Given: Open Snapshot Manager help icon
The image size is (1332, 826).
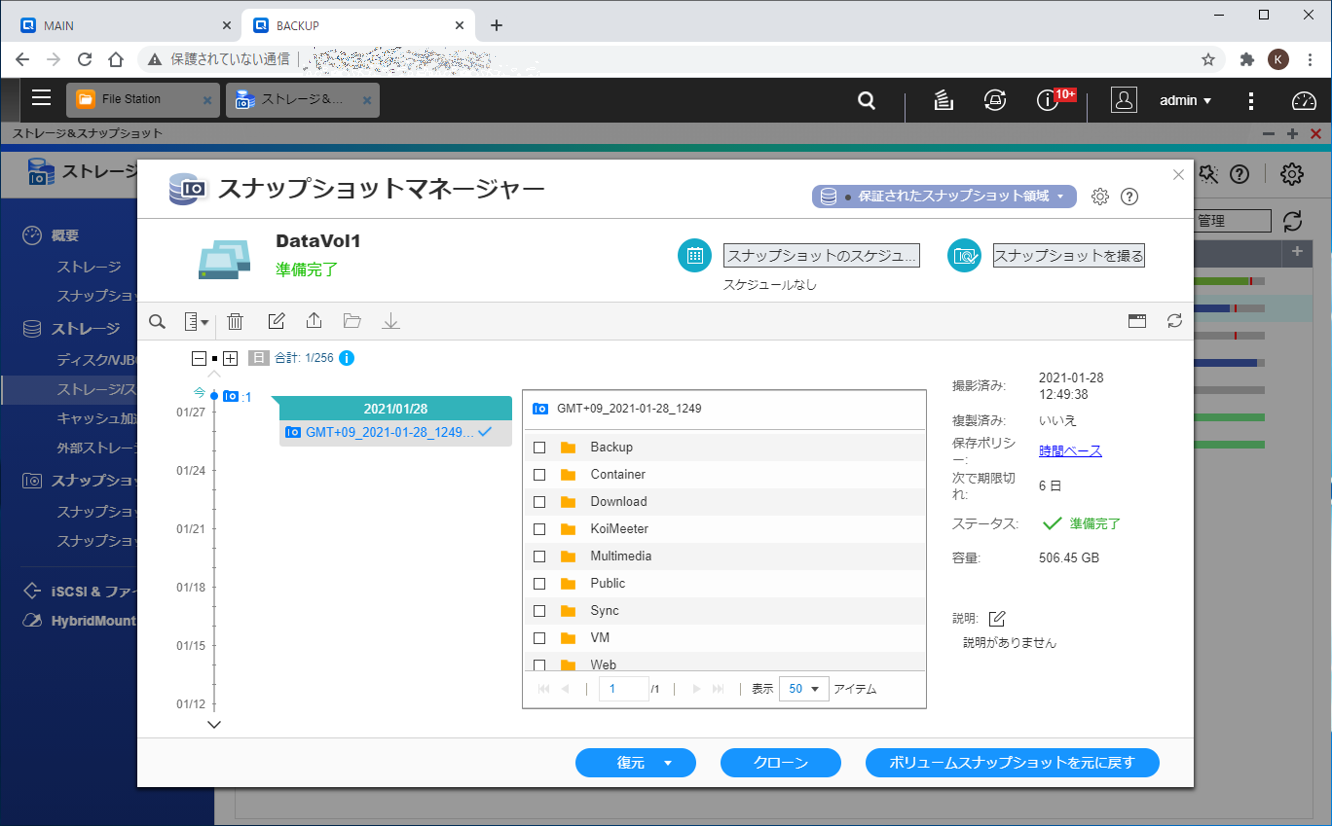Looking at the screenshot, I should tap(1130, 197).
